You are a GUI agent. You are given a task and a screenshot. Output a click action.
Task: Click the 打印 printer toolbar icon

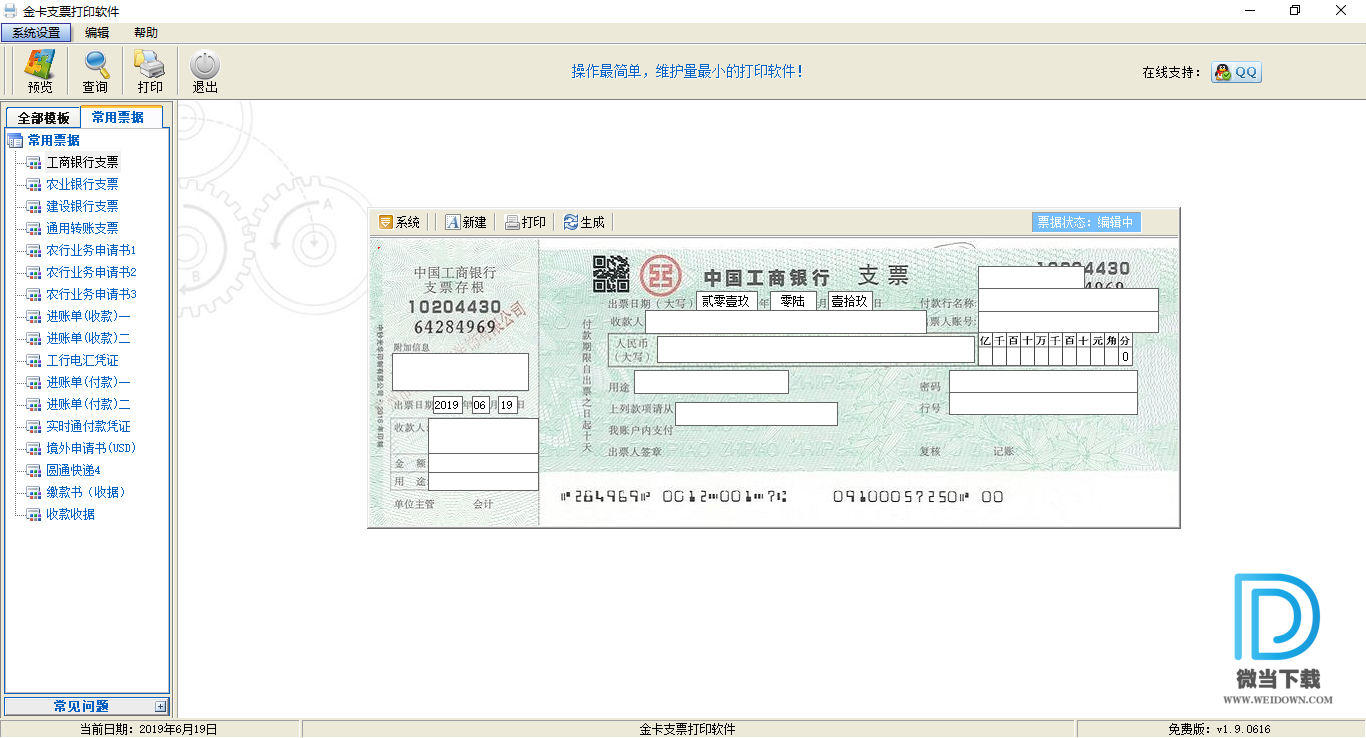pyautogui.click(x=150, y=72)
